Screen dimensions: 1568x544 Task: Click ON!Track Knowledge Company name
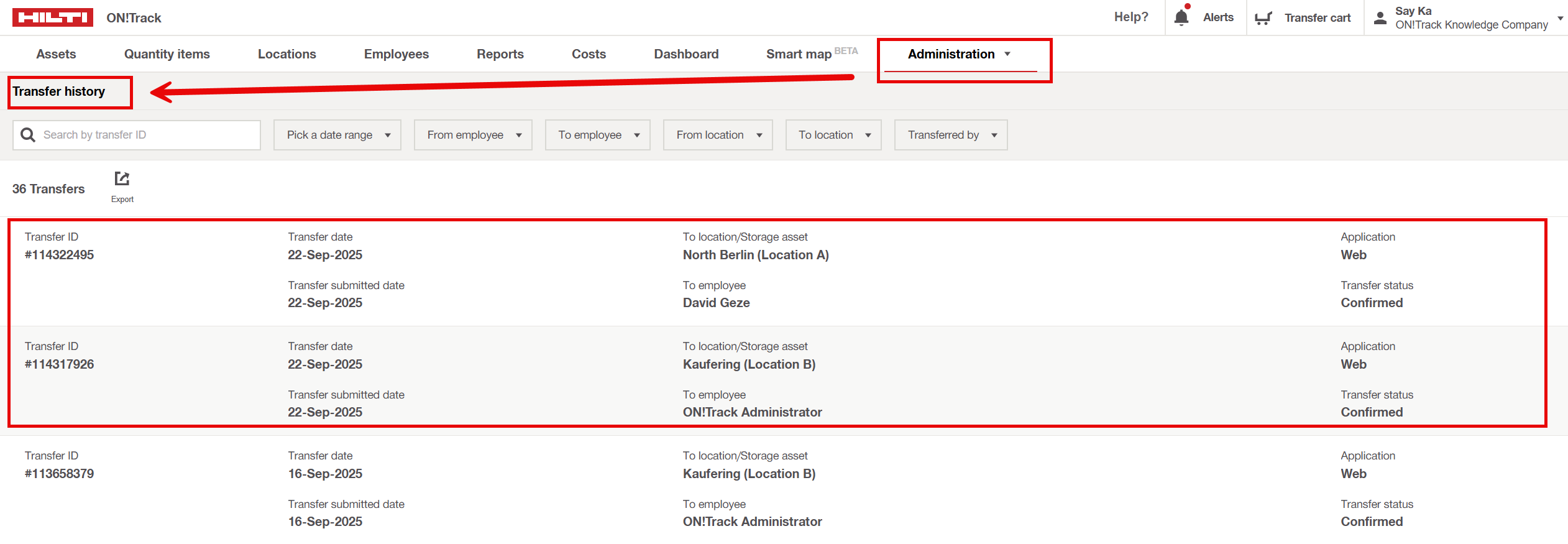(1471, 25)
